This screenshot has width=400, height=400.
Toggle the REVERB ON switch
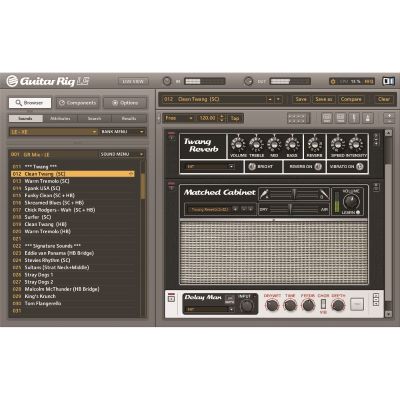[x=318, y=166]
